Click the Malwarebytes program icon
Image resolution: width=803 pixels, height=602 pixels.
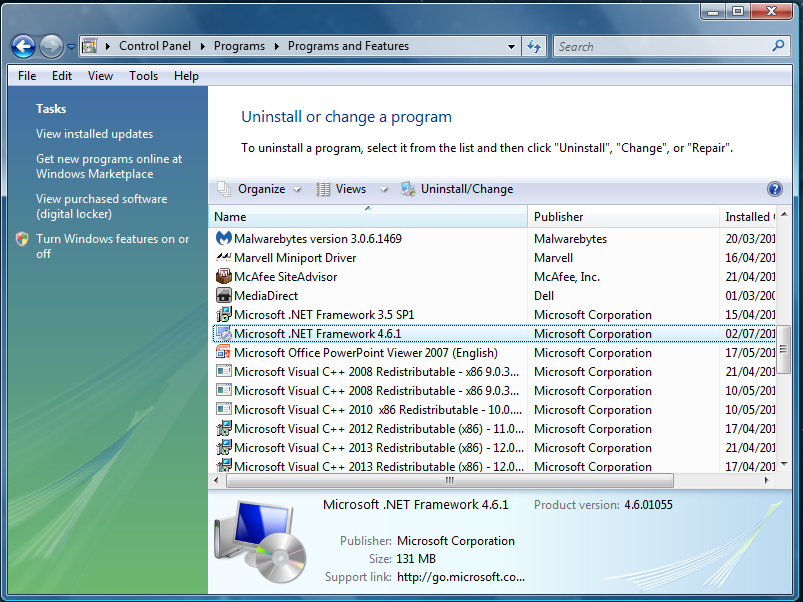point(224,238)
